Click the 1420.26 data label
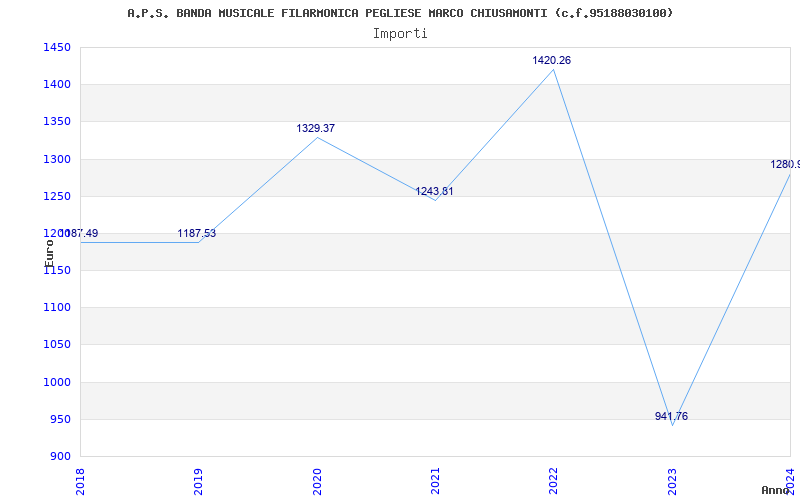Screen dimensions: 800x500 pos(552,60)
